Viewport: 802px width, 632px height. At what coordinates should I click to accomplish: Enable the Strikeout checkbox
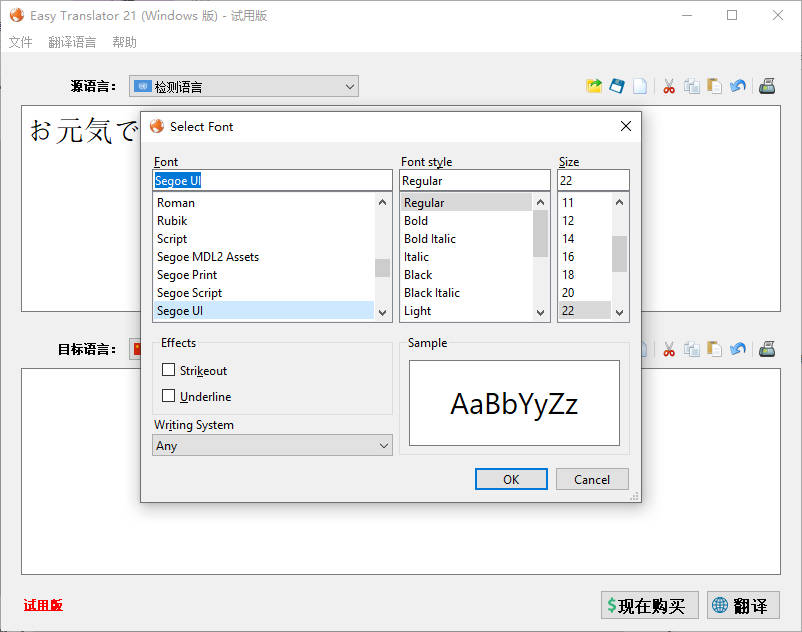click(168, 370)
